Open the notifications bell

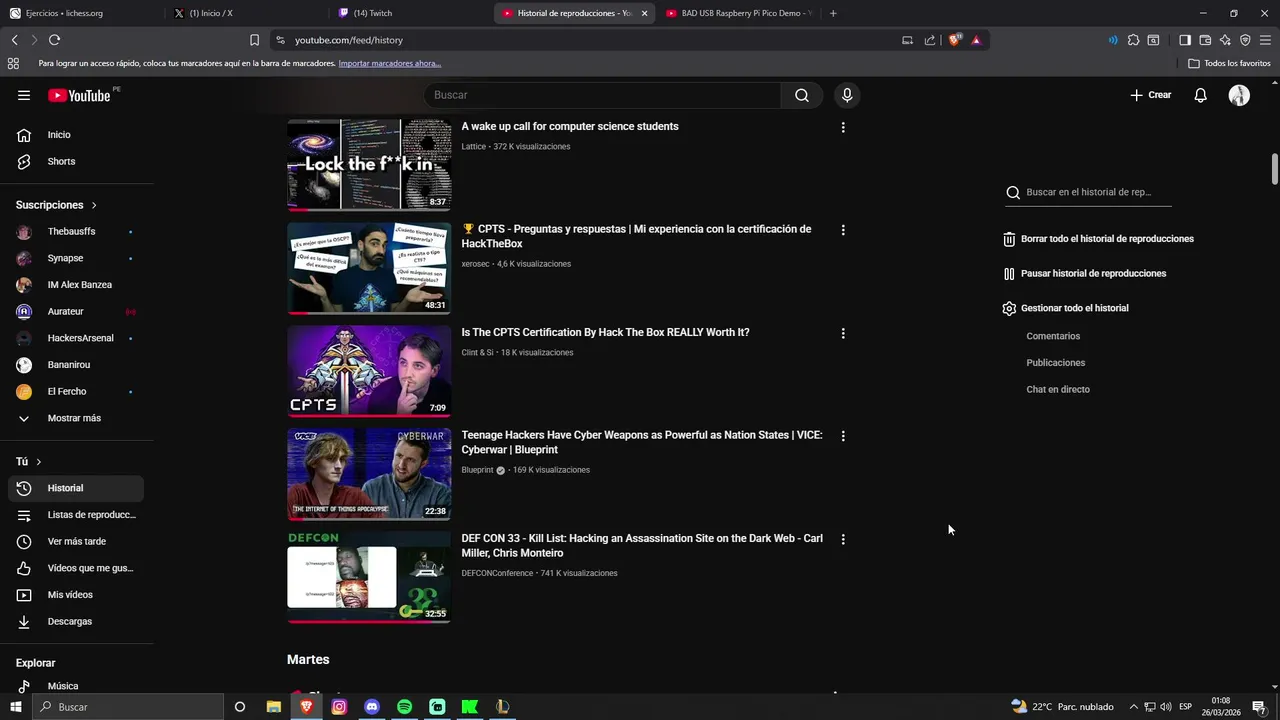(x=1201, y=95)
